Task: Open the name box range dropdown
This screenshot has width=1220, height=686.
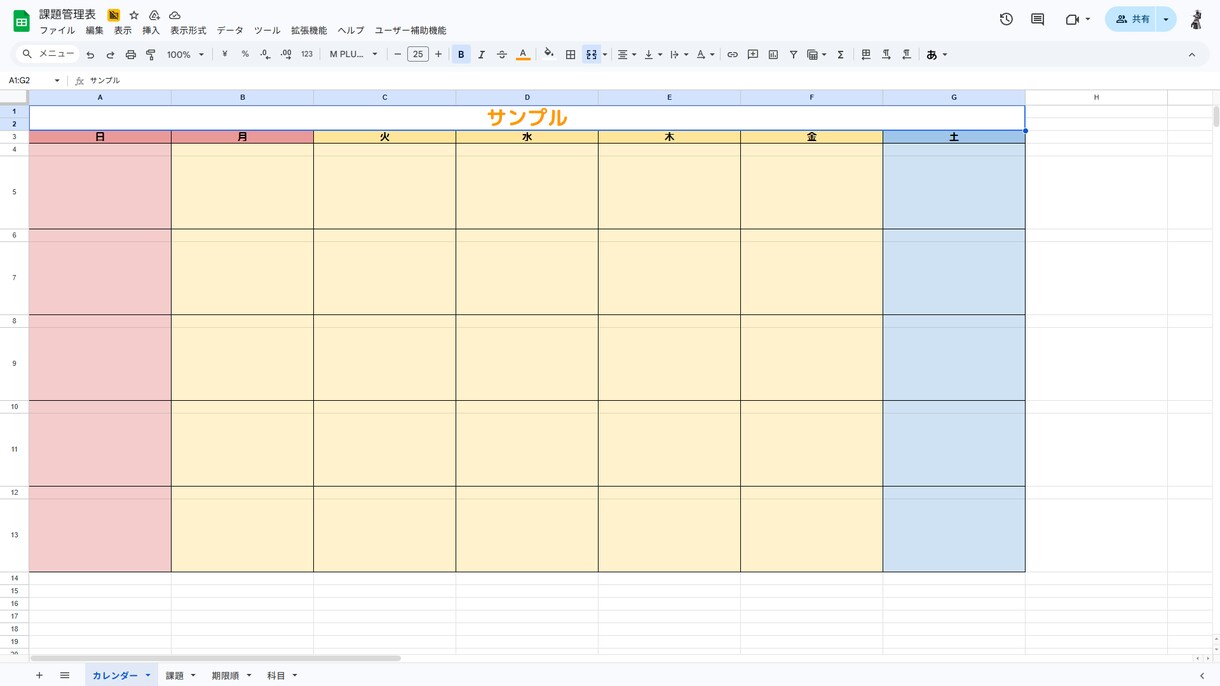Action: point(57,80)
